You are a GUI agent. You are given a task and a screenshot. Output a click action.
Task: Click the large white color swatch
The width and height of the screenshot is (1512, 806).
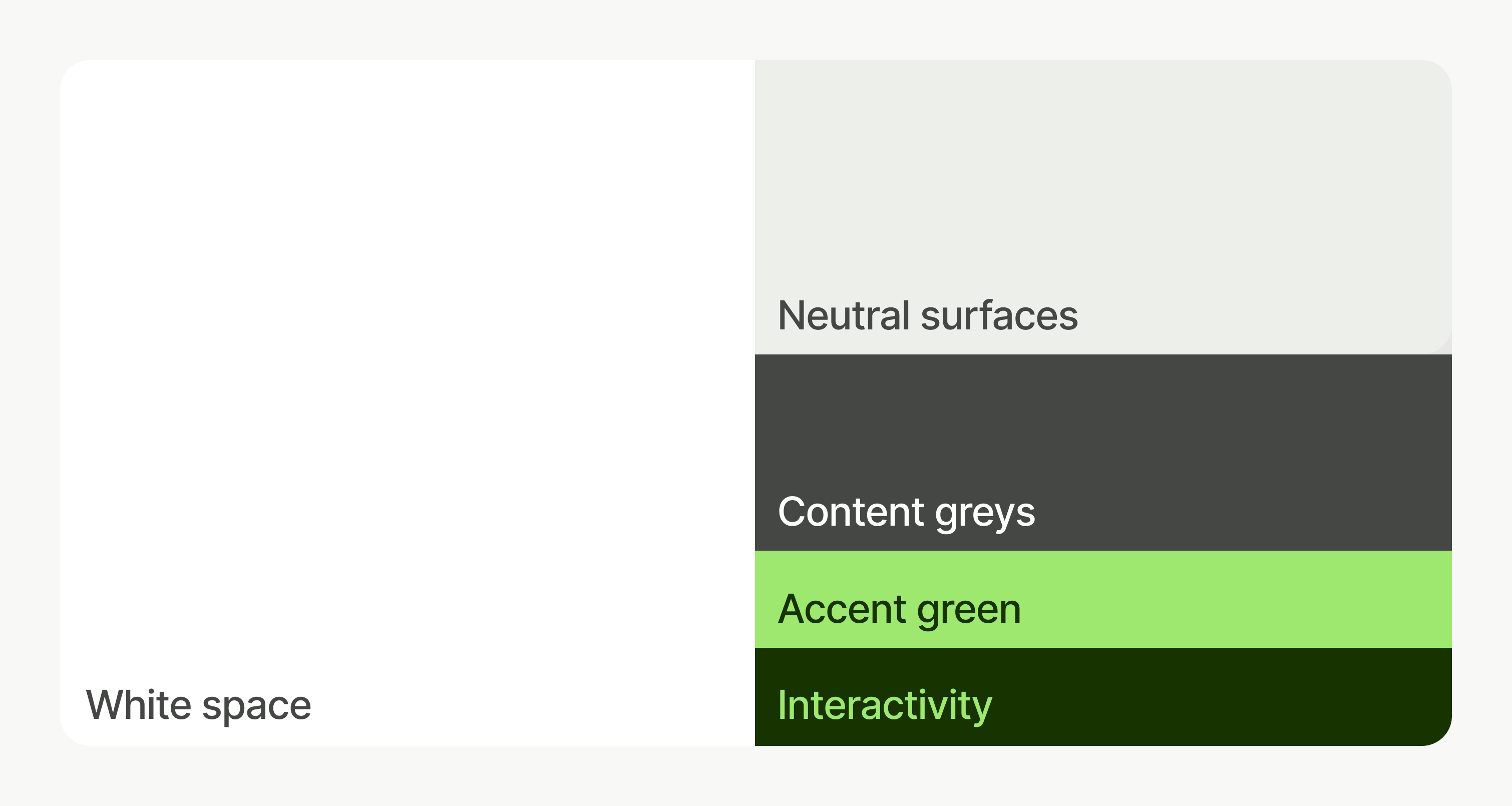point(408,352)
